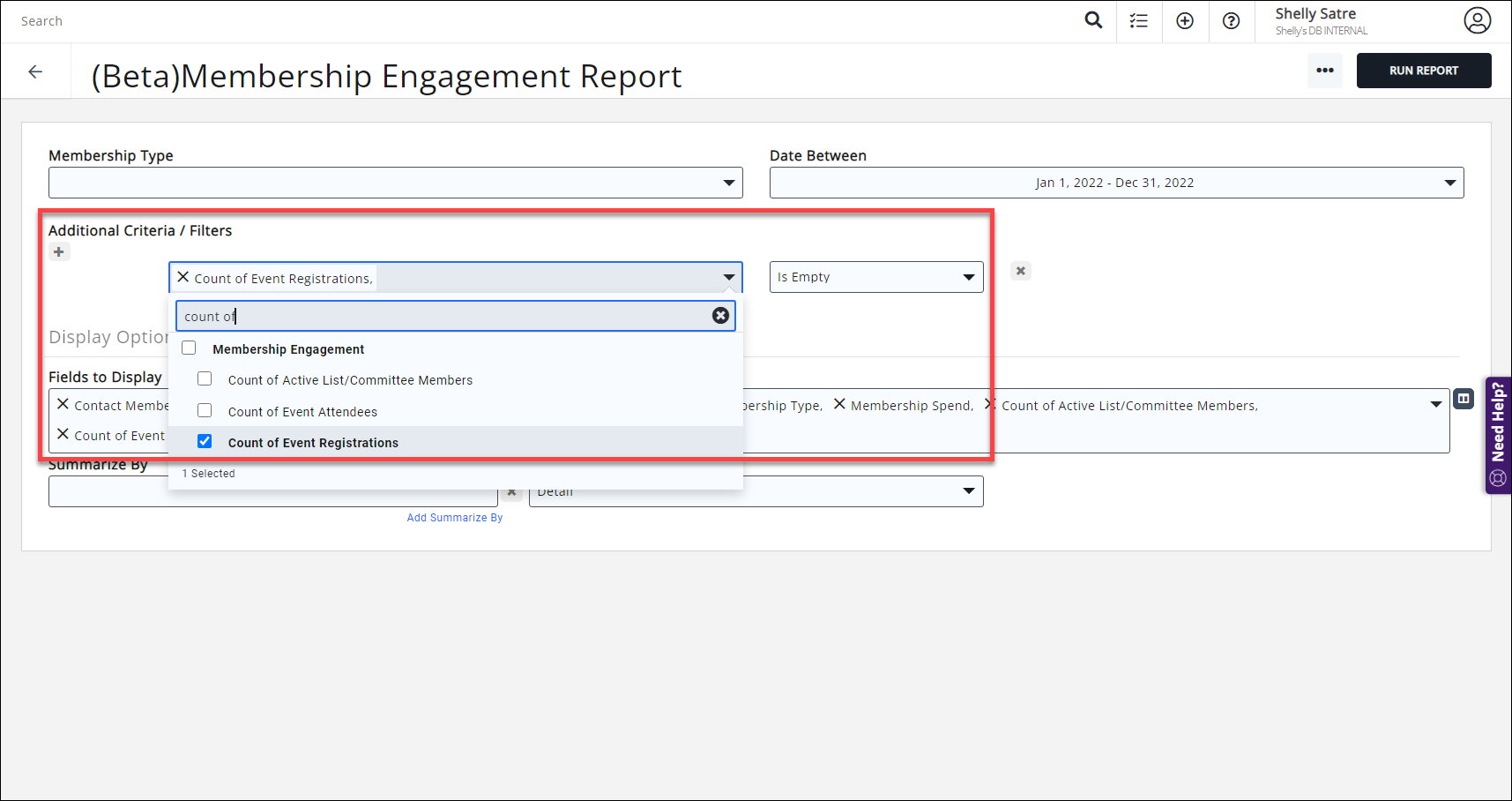1512x801 pixels.
Task: Check the Count of Event Attendees option
Action: click(x=205, y=411)
